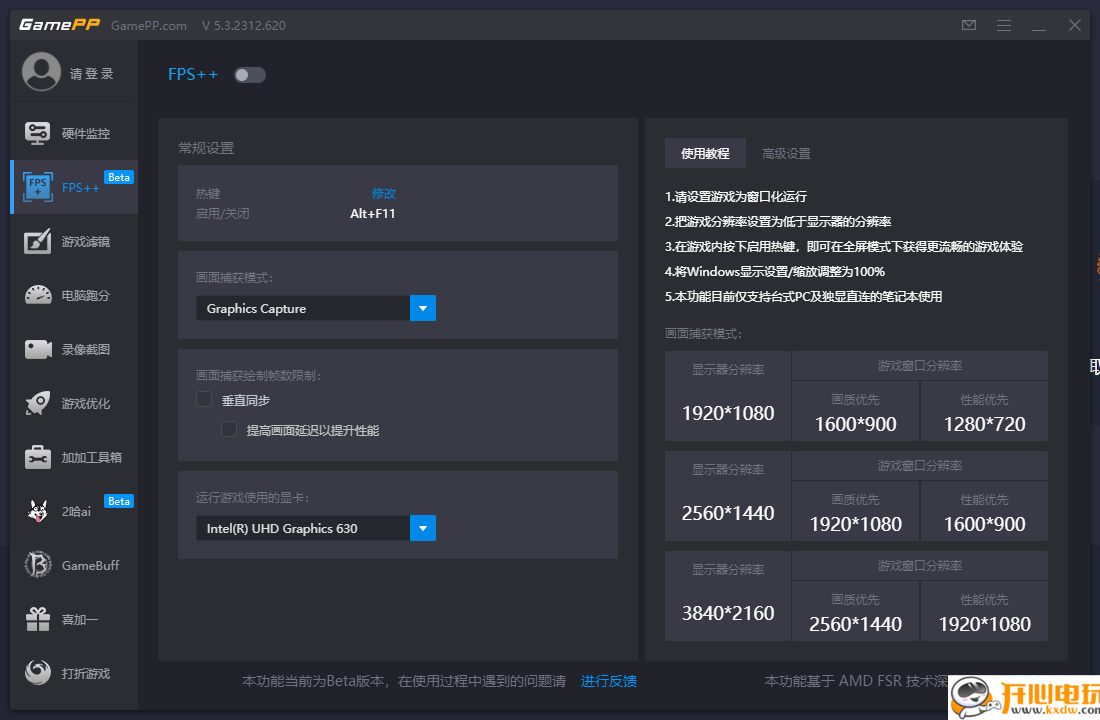Open 游戏优化 rocket icon

click(38, 403)
